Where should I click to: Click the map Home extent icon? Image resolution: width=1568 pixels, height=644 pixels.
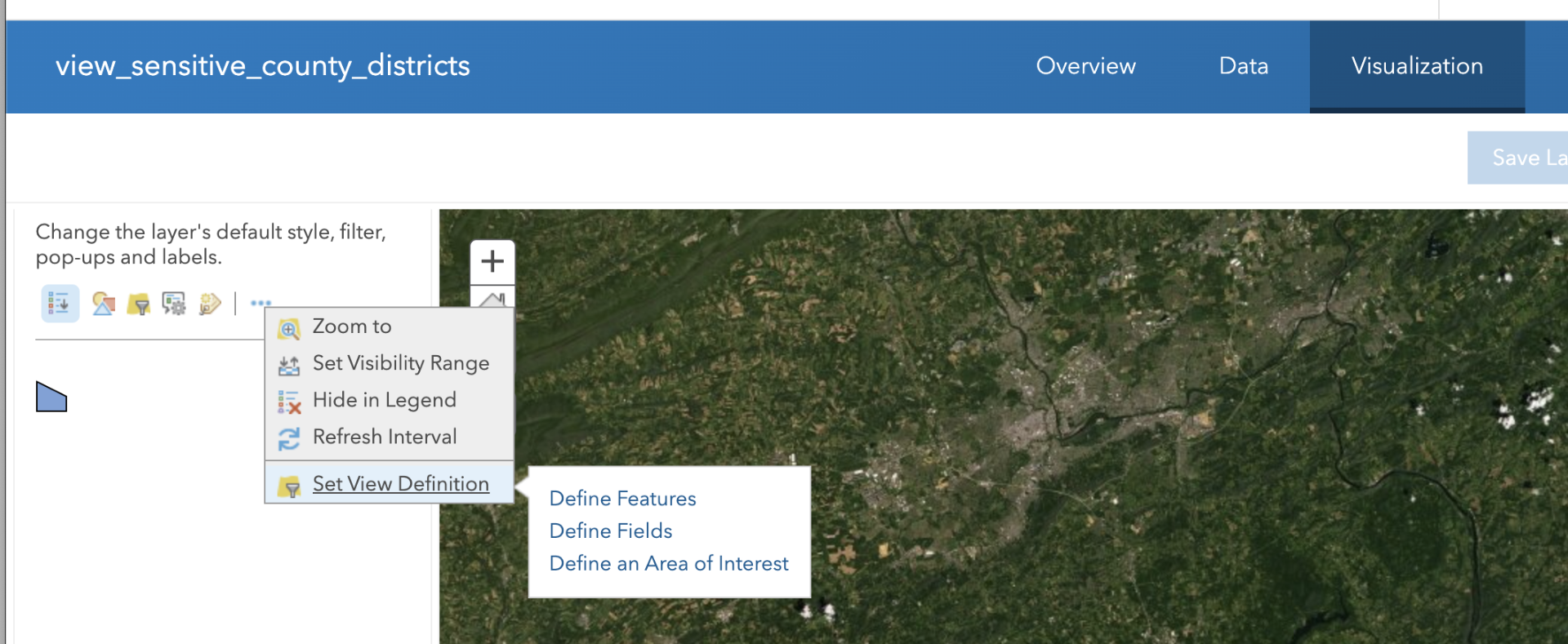coord(492,298)
